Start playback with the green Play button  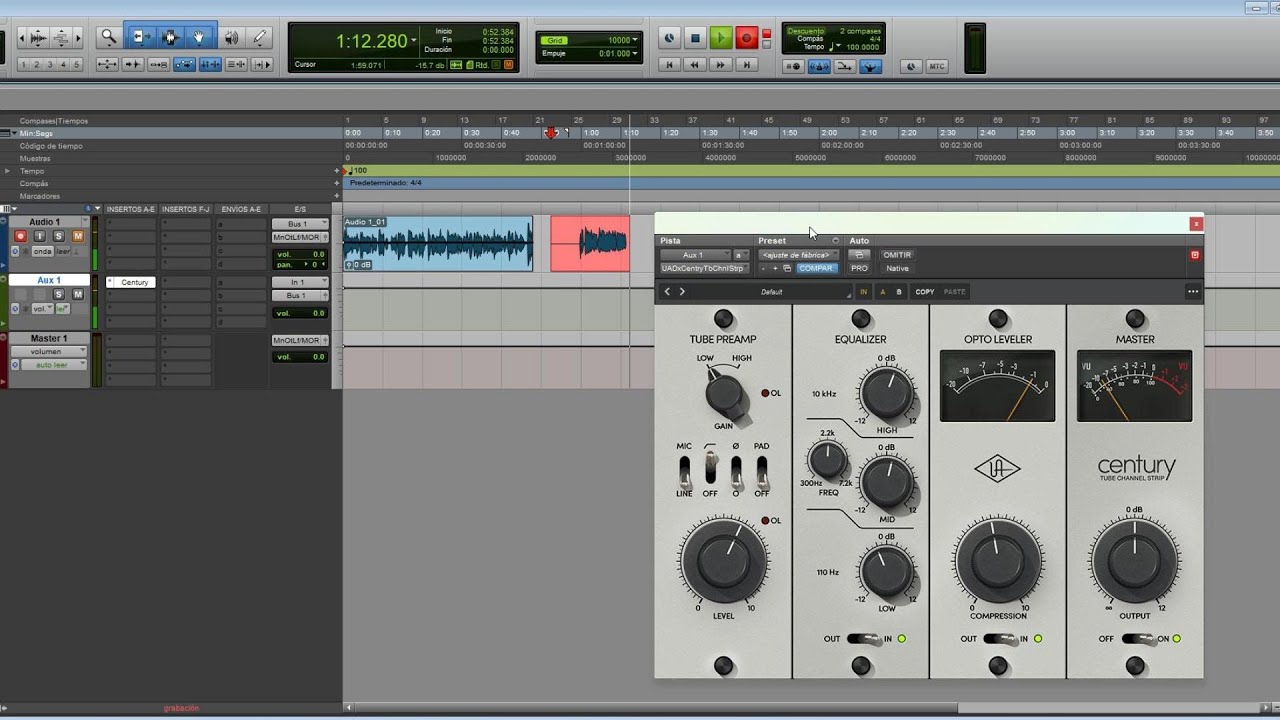pyautogui.click(x=721, y=39)
